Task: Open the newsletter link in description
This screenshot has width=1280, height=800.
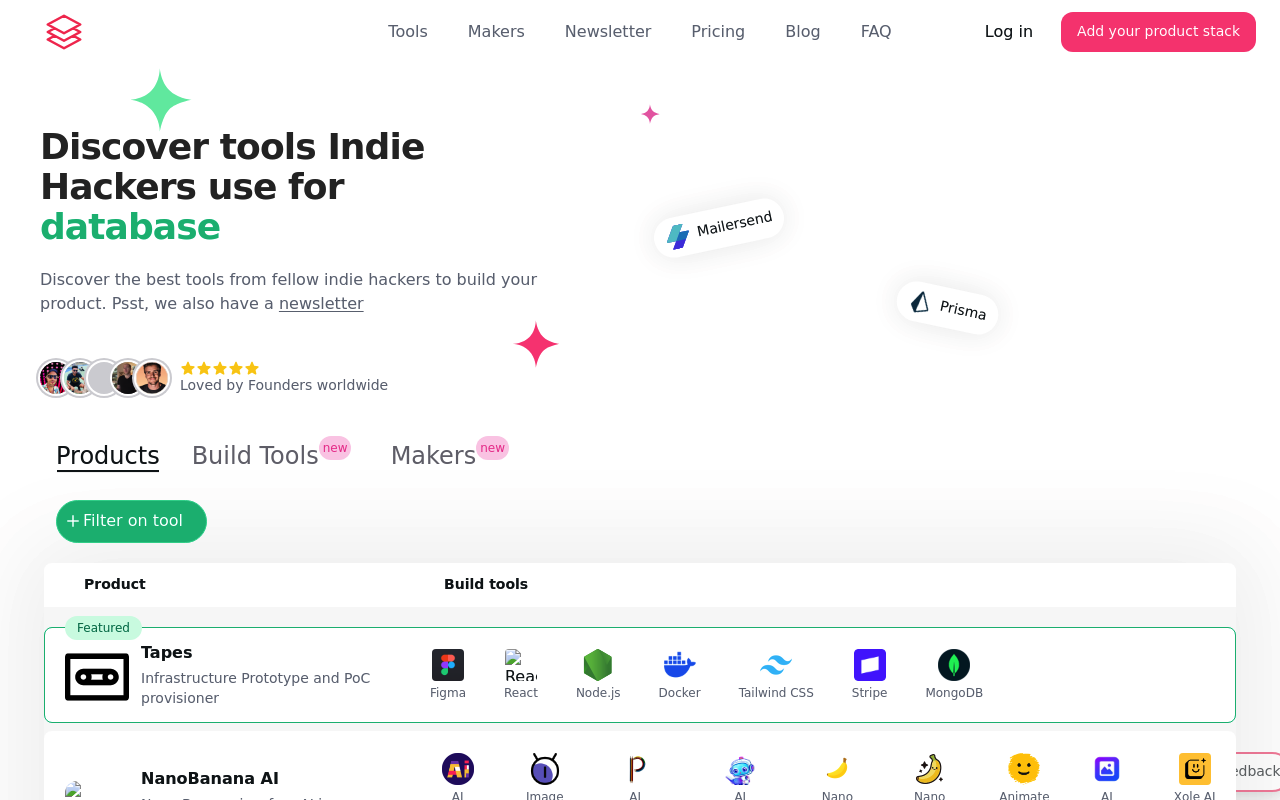Action: point(321,304)
